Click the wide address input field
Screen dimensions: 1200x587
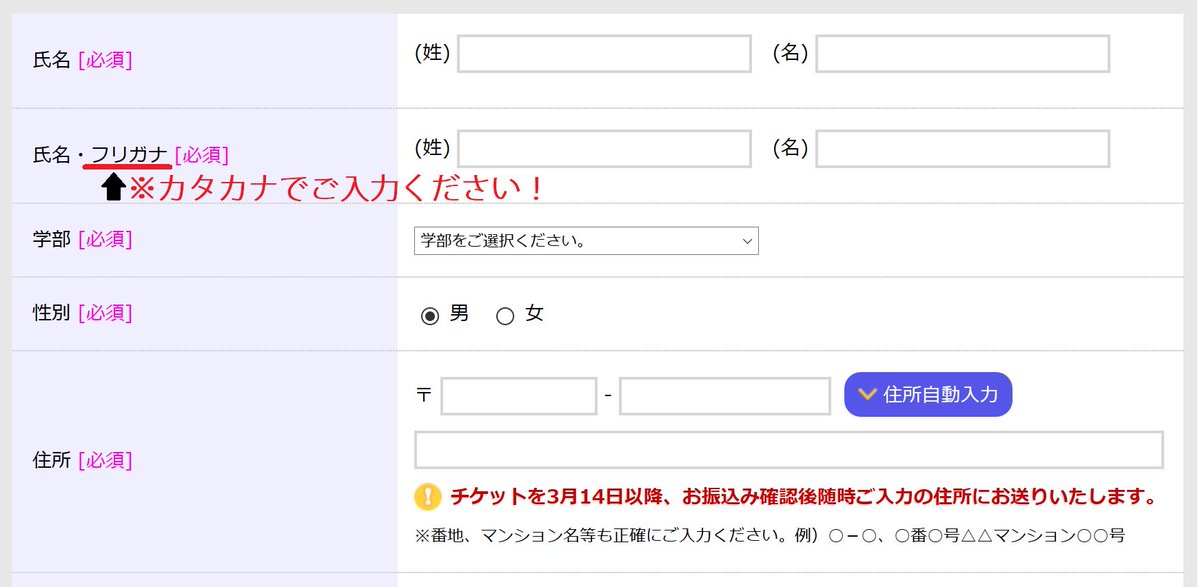point(790,449)
